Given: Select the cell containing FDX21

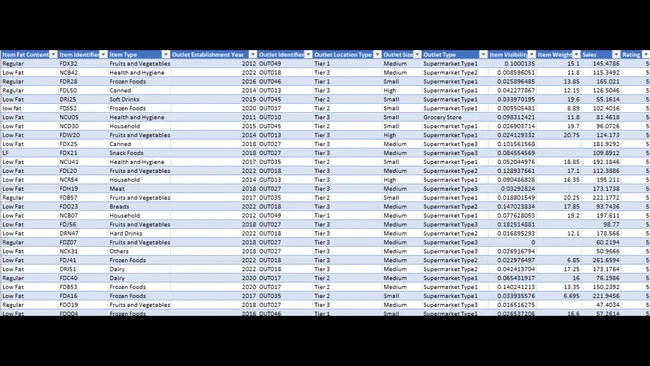Looking at the screenshot, I should (x=83, y=153).
